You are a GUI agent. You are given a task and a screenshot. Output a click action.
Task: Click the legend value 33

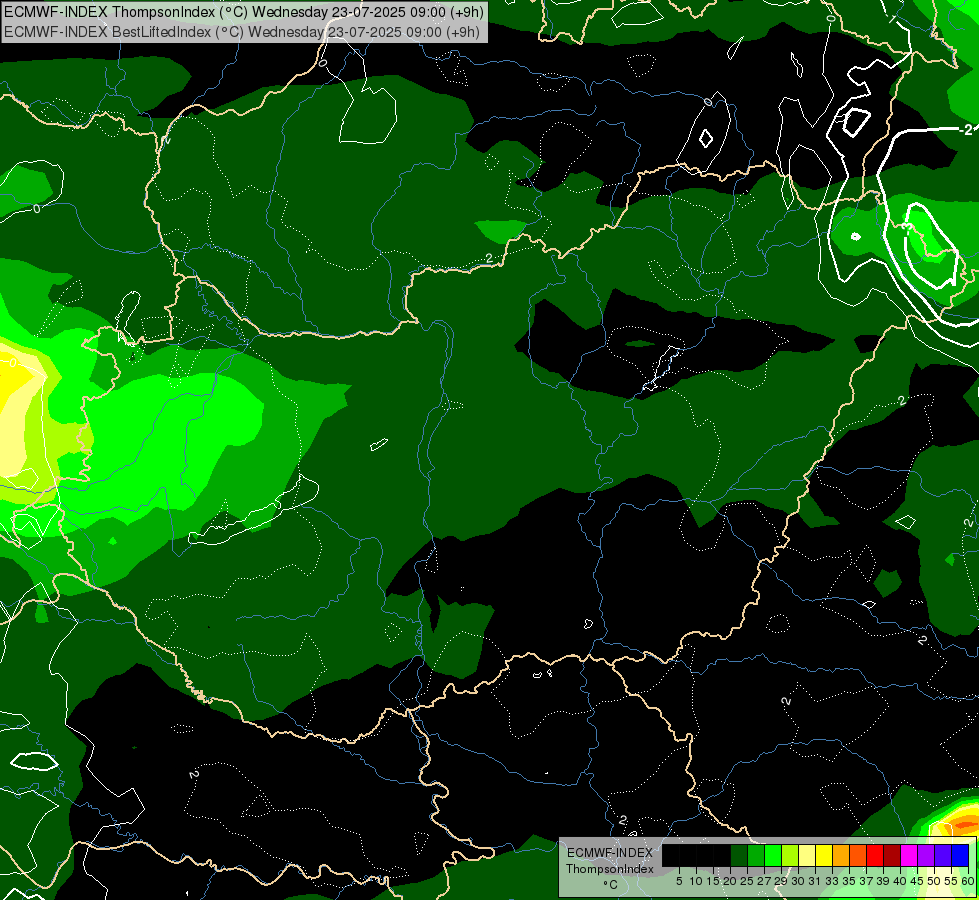point(832,881)
